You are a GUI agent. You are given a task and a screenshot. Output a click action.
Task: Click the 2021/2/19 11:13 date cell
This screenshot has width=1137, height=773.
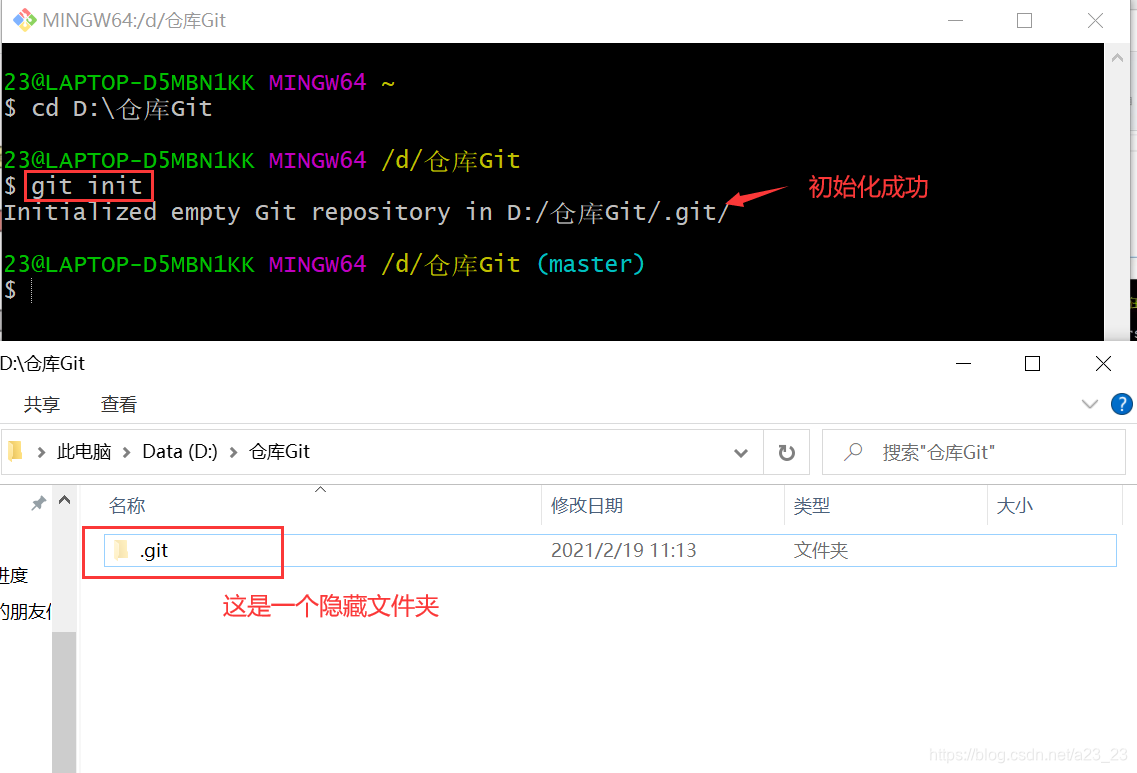coord(624,550)
